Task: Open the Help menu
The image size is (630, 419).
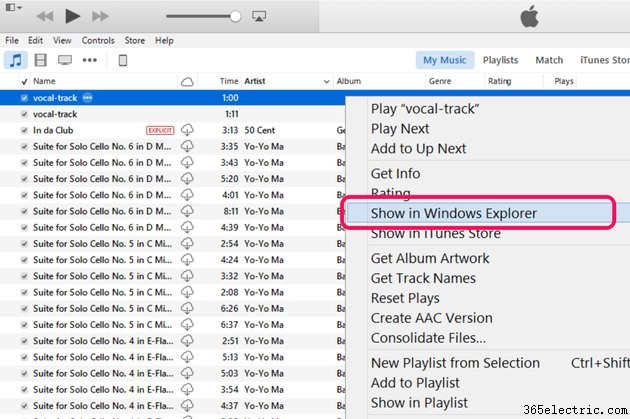Action: pyautogui.click(x=164, y=41)
